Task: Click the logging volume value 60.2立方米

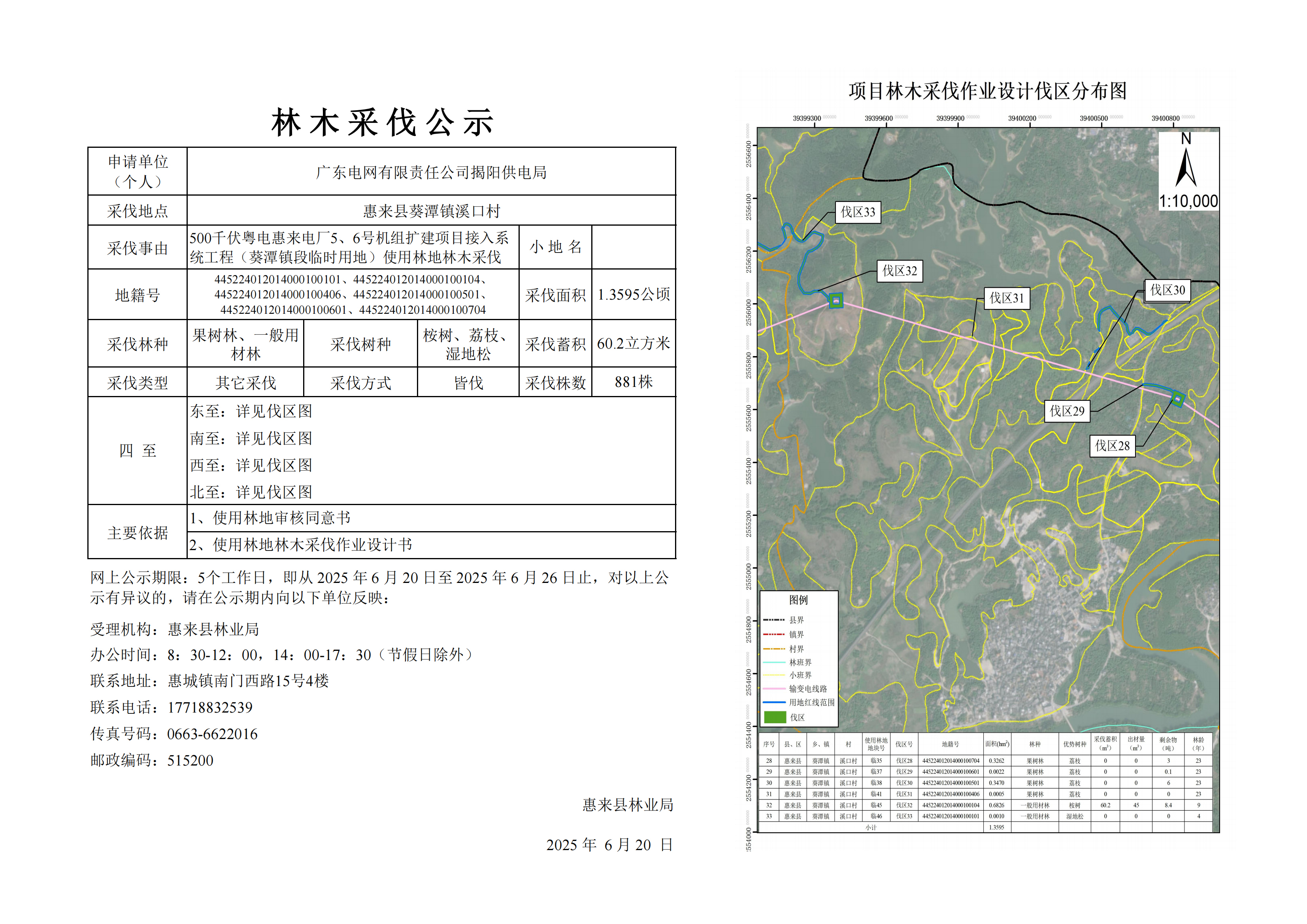Action: tap(634, 343)
